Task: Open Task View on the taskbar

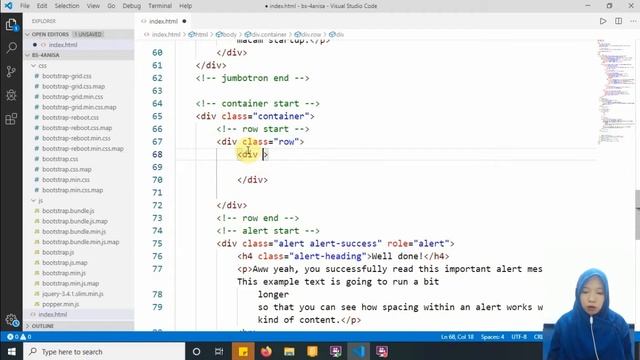Action: 219,351
